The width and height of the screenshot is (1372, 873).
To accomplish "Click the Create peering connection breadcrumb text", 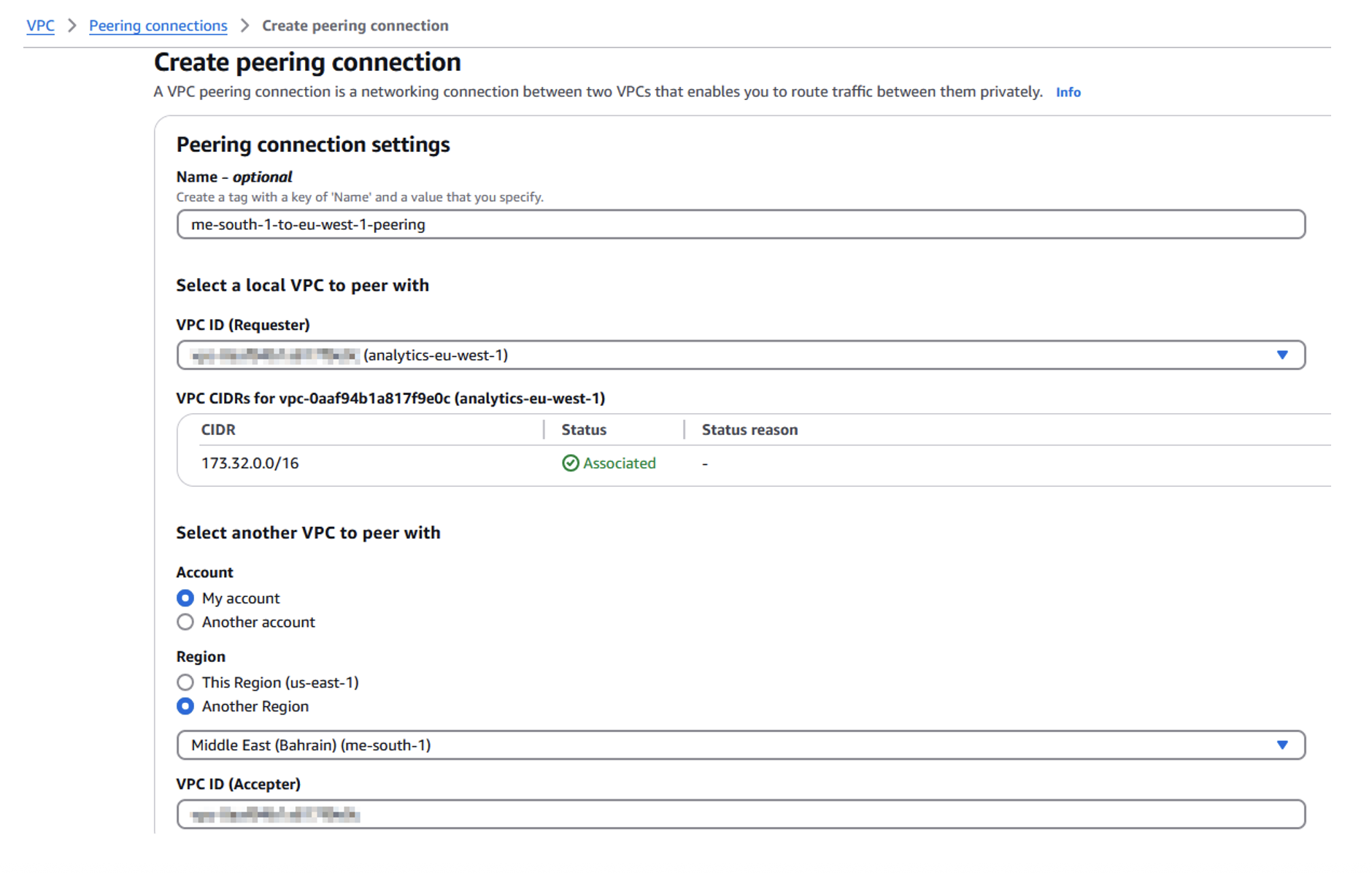I will (x=355, y=26).
